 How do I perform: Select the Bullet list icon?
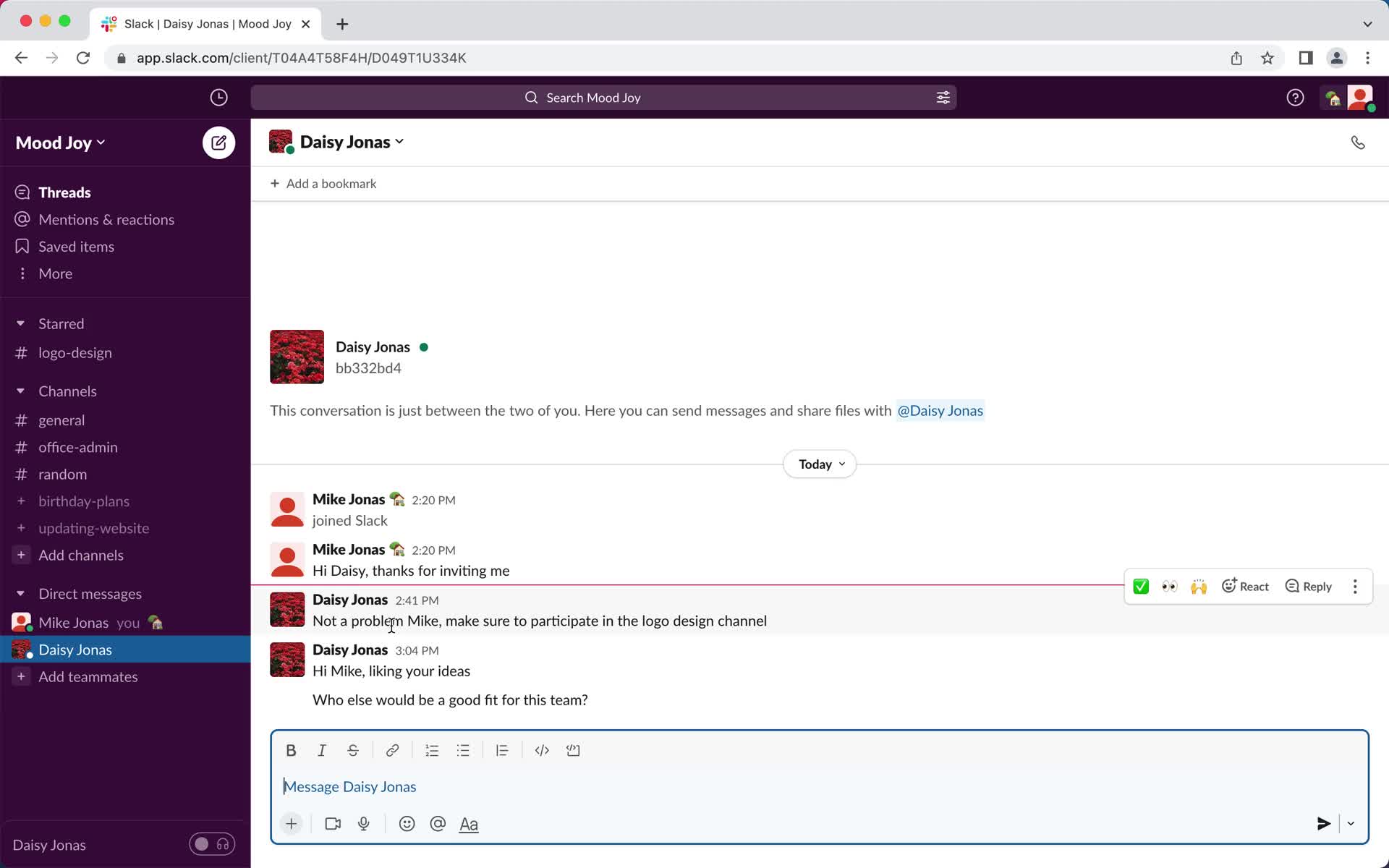[463, 750]
